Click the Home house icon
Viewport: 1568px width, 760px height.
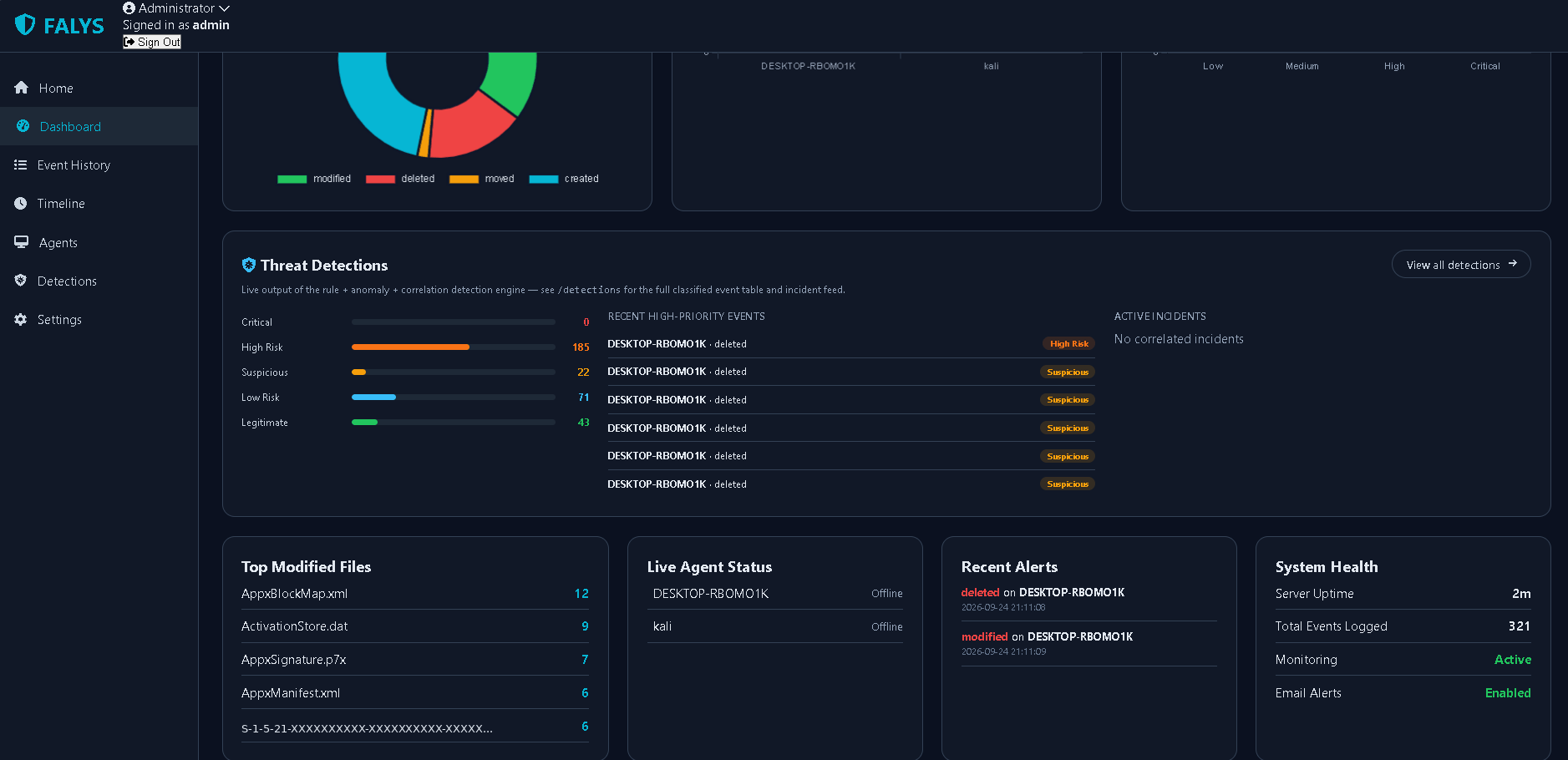pos(22,88)
